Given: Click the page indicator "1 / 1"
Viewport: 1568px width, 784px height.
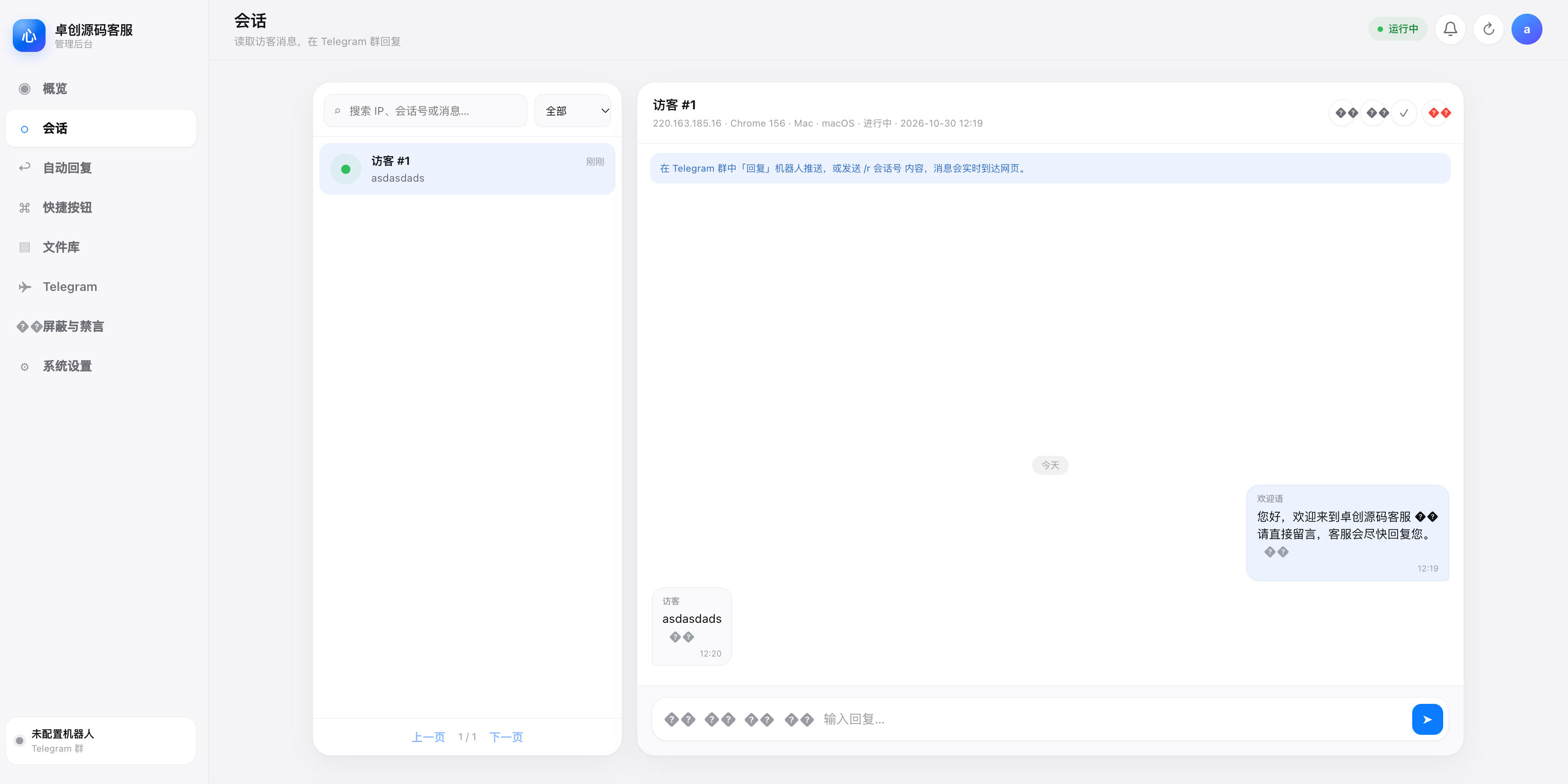Looking at the screenshot, I should pyautogui.click(x=467, y=737).
